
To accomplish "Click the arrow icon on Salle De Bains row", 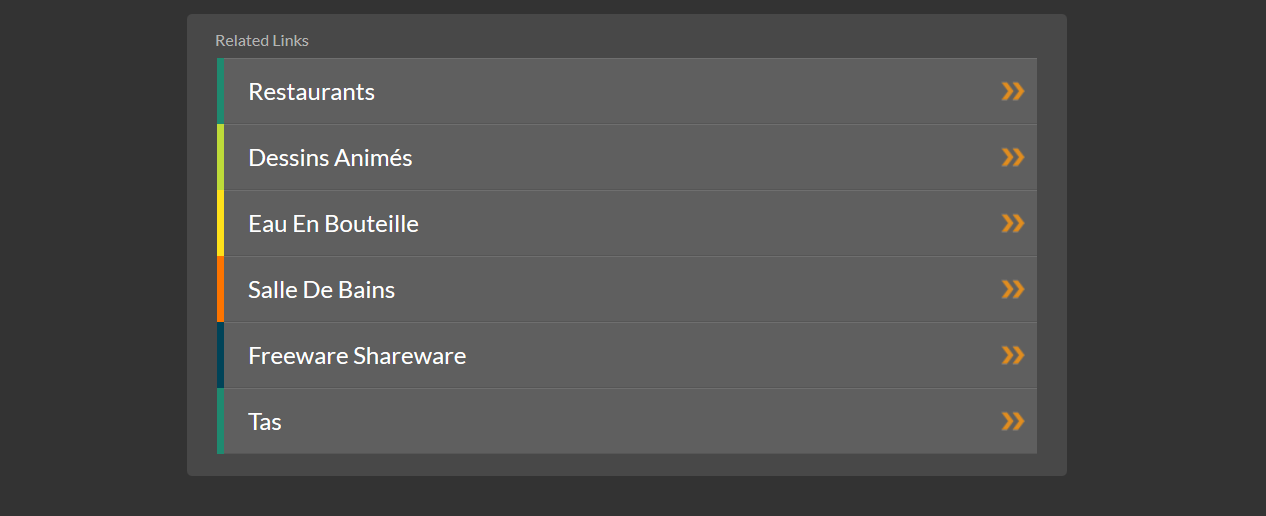I will (x=1013, y=289).
